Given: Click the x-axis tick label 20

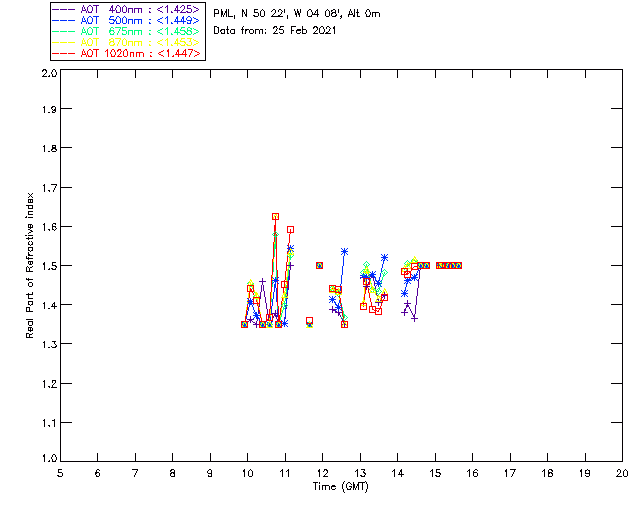Looking at the screenshot, I should pyautogui.click(x=622, y=473).
